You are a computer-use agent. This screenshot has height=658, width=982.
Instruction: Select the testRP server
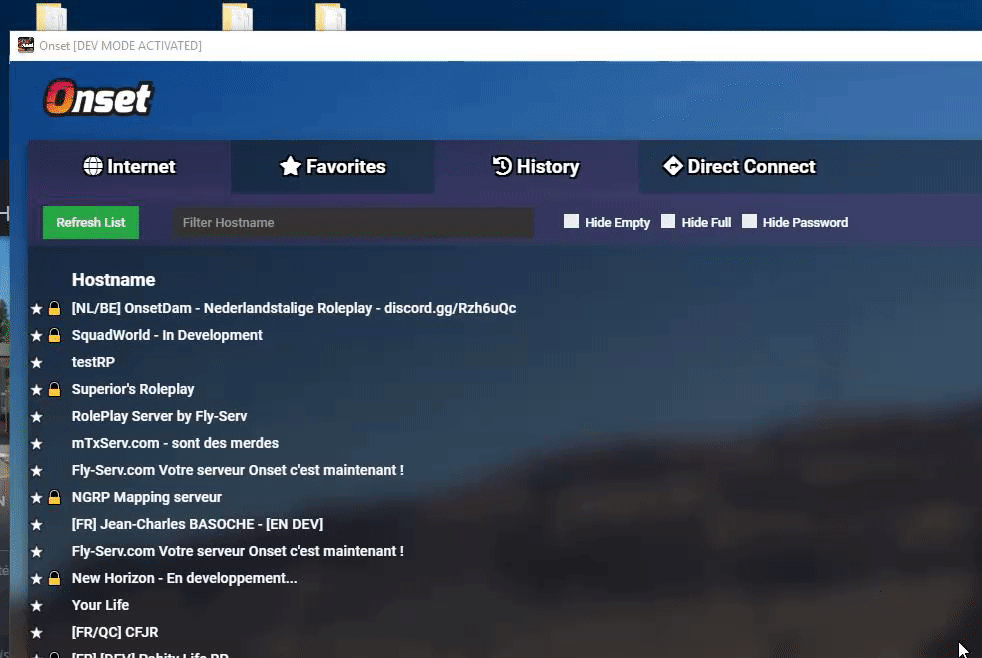click(x=93, y=362)
